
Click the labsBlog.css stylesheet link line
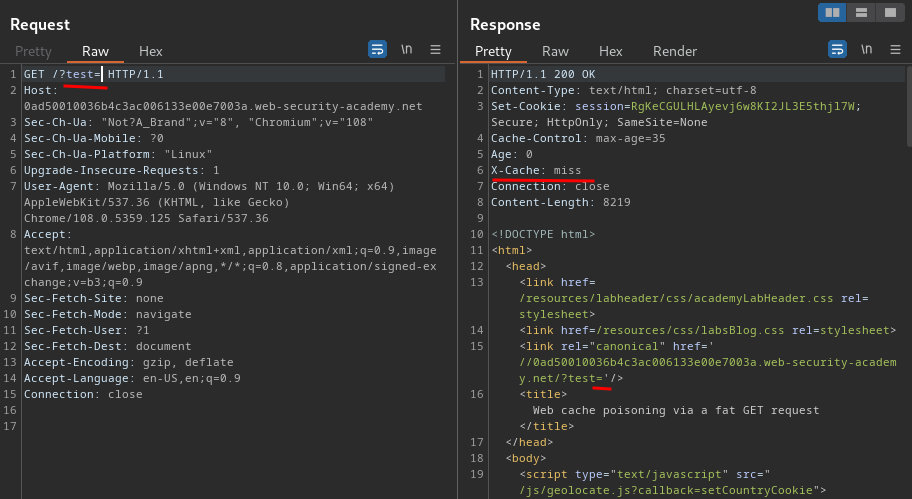click(708, 330)
